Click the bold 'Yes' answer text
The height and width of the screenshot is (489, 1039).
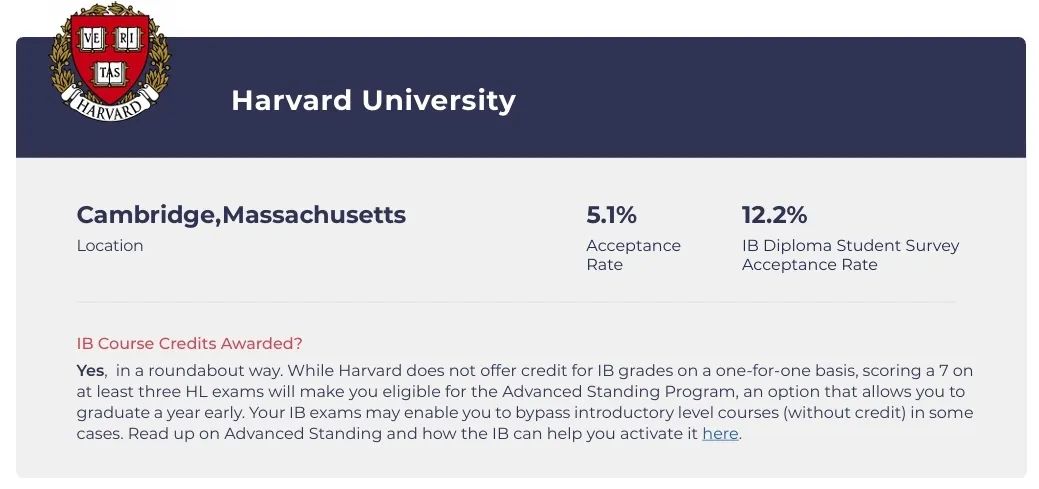[90, 370]
